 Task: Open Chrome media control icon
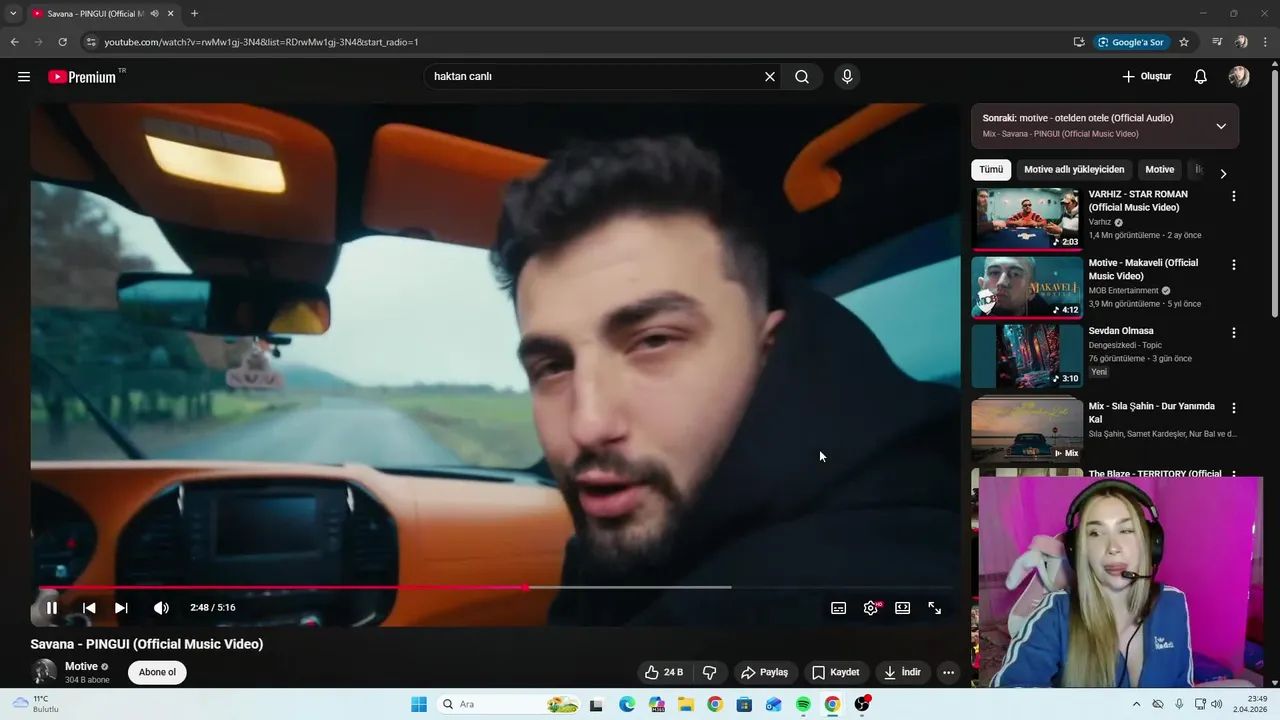click(x=1217, y=42)
